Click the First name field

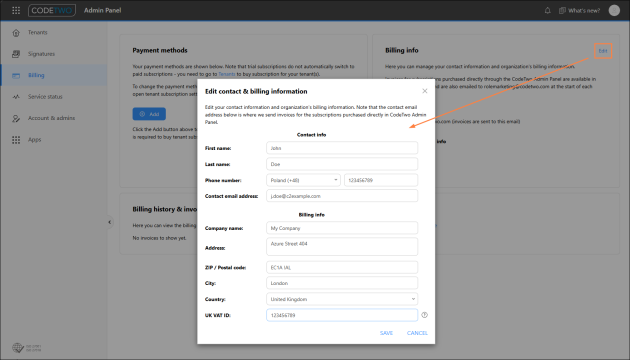pos(342,148)
